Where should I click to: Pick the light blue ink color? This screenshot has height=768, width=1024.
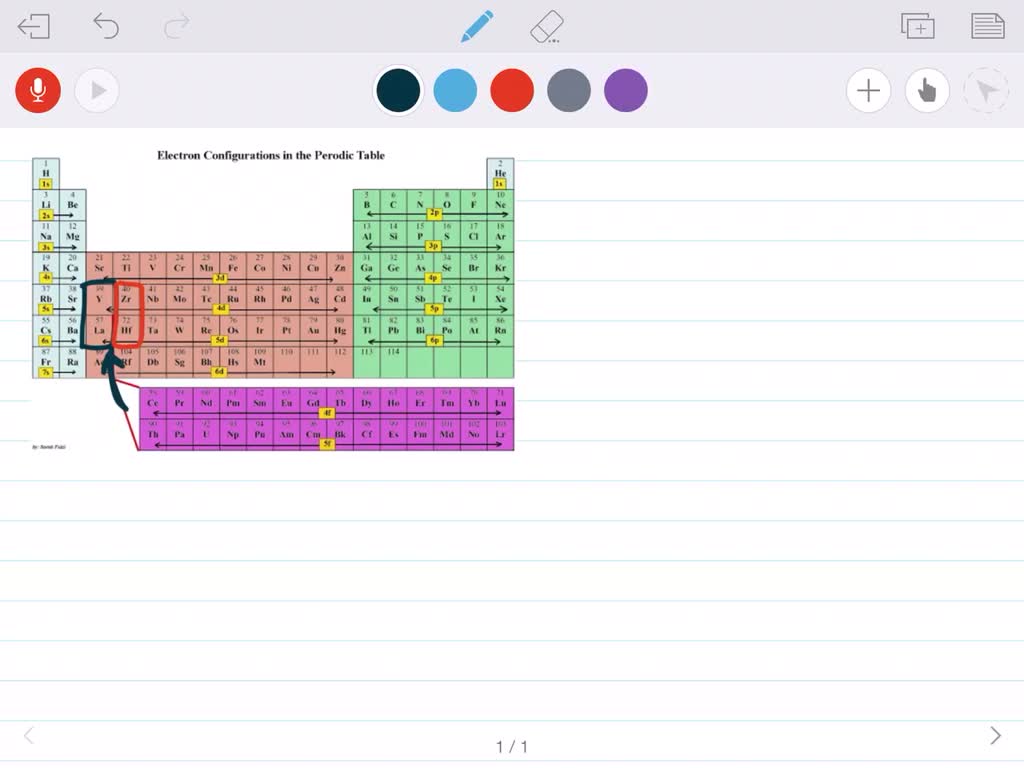click(x=455, y=91)
